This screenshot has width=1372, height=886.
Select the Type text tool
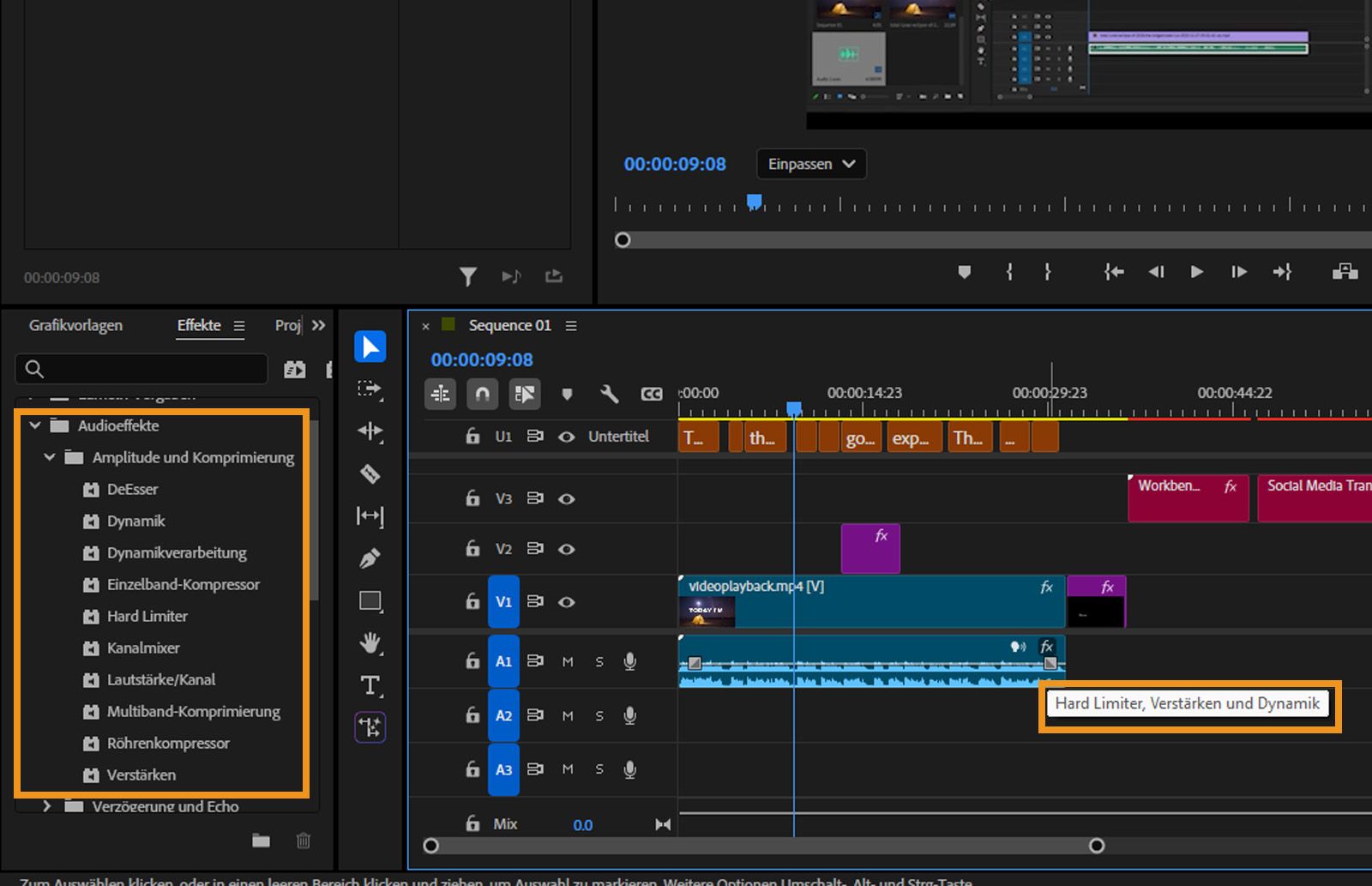(x=370, y=685)
